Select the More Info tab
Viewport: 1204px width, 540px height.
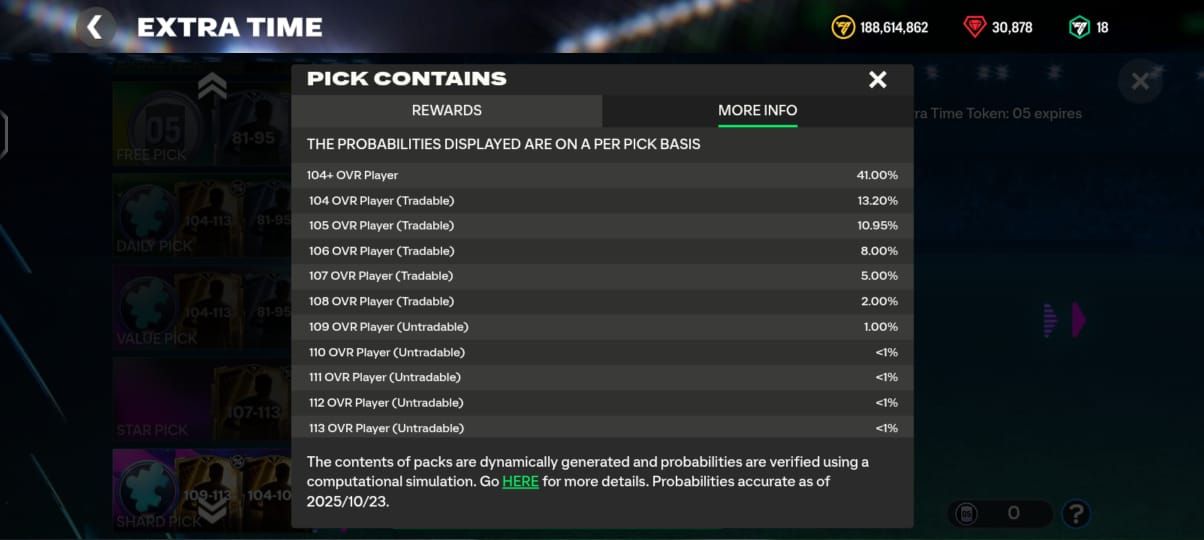pos(757,110)
